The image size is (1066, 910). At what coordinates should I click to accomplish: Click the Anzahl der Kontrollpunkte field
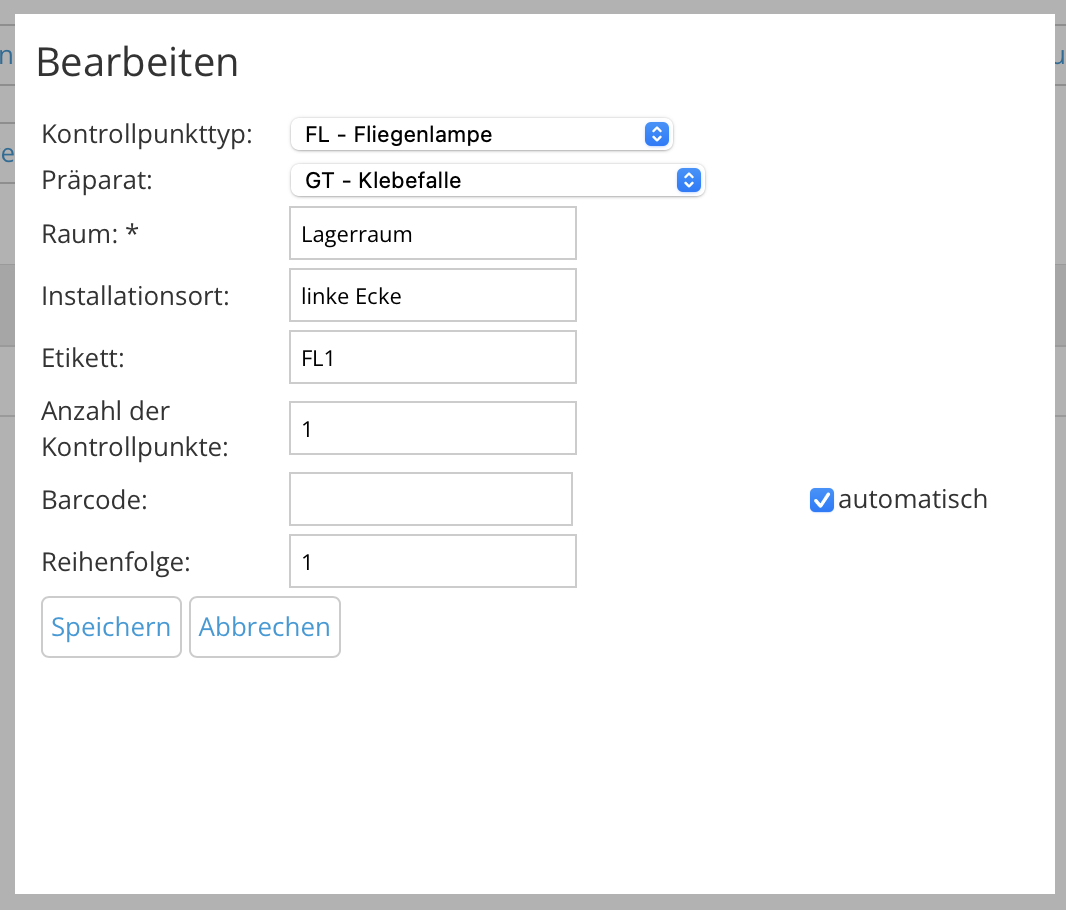click(432, 427)
